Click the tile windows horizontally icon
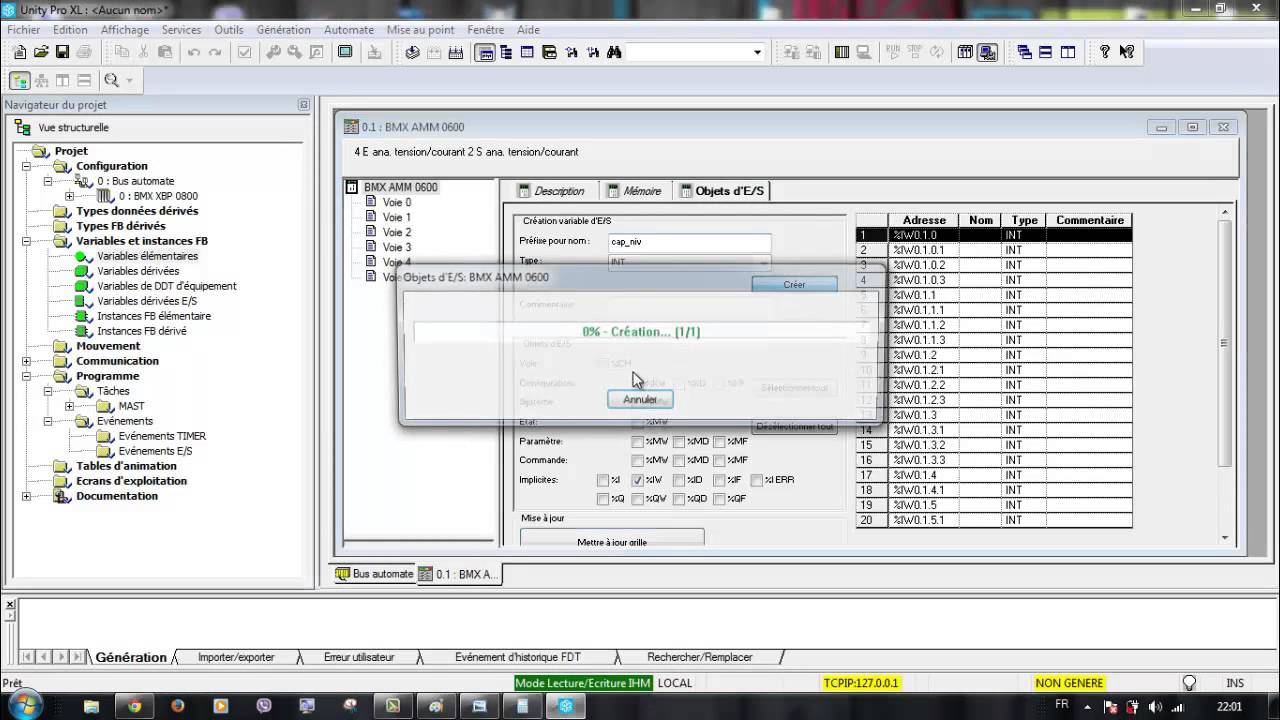The height and width of the screenshot is (720, 1280). [x=1046, y=52]
